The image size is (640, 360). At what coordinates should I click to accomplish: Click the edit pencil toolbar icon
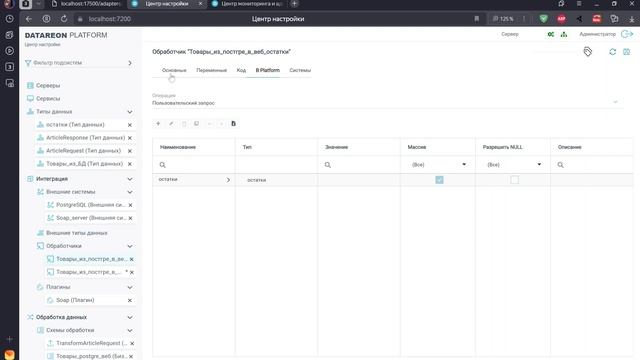171,124
